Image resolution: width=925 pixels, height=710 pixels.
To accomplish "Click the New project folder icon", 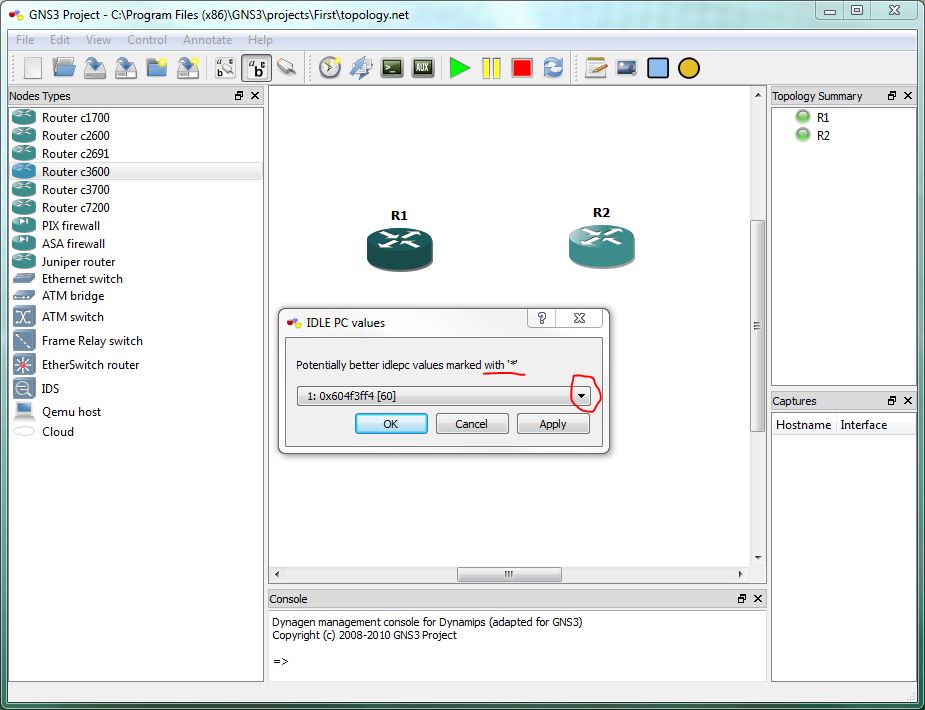I will pyautogui.click(x=157, y=68).
